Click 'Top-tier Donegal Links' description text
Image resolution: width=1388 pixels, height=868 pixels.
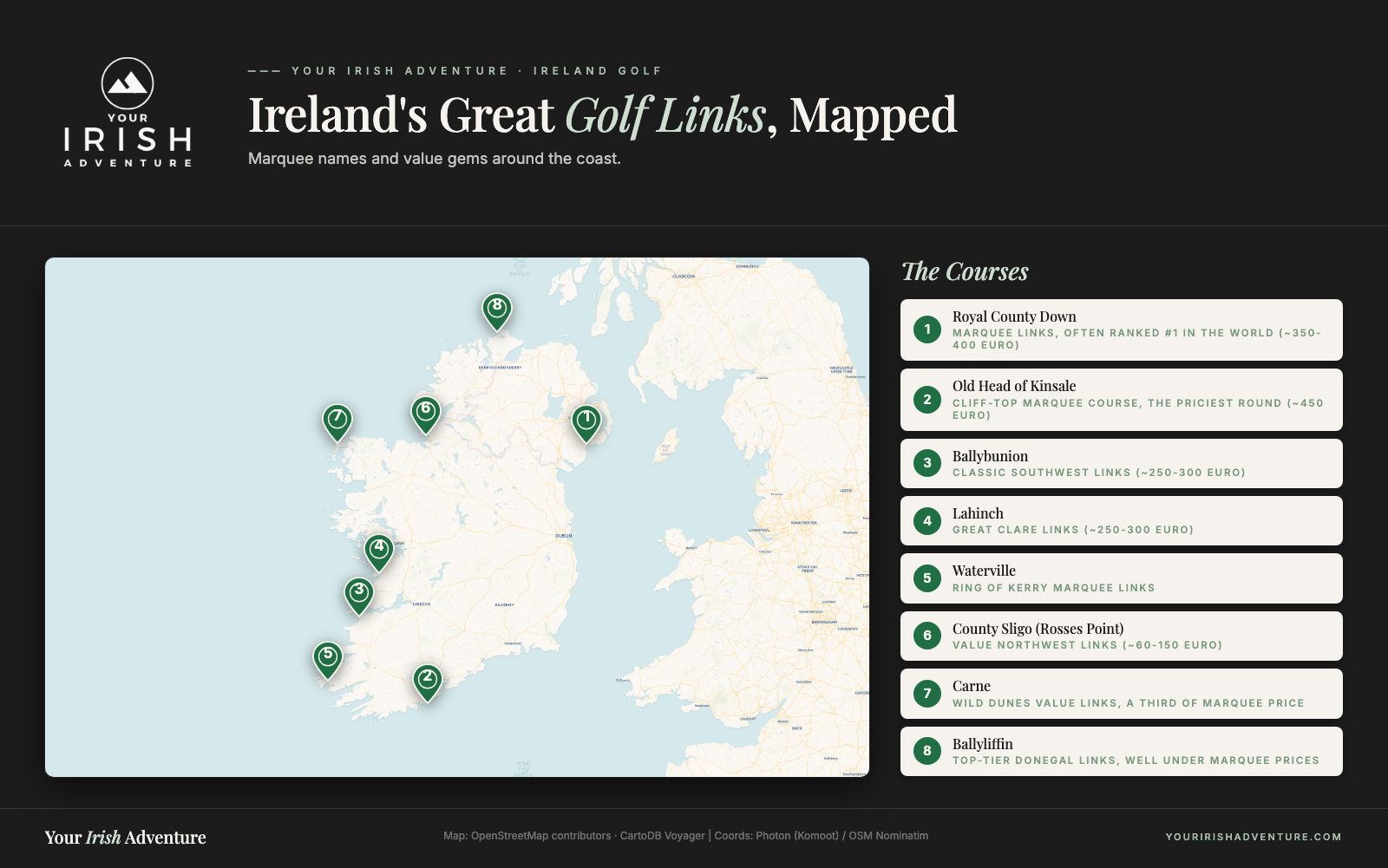tap(1136, 760)
